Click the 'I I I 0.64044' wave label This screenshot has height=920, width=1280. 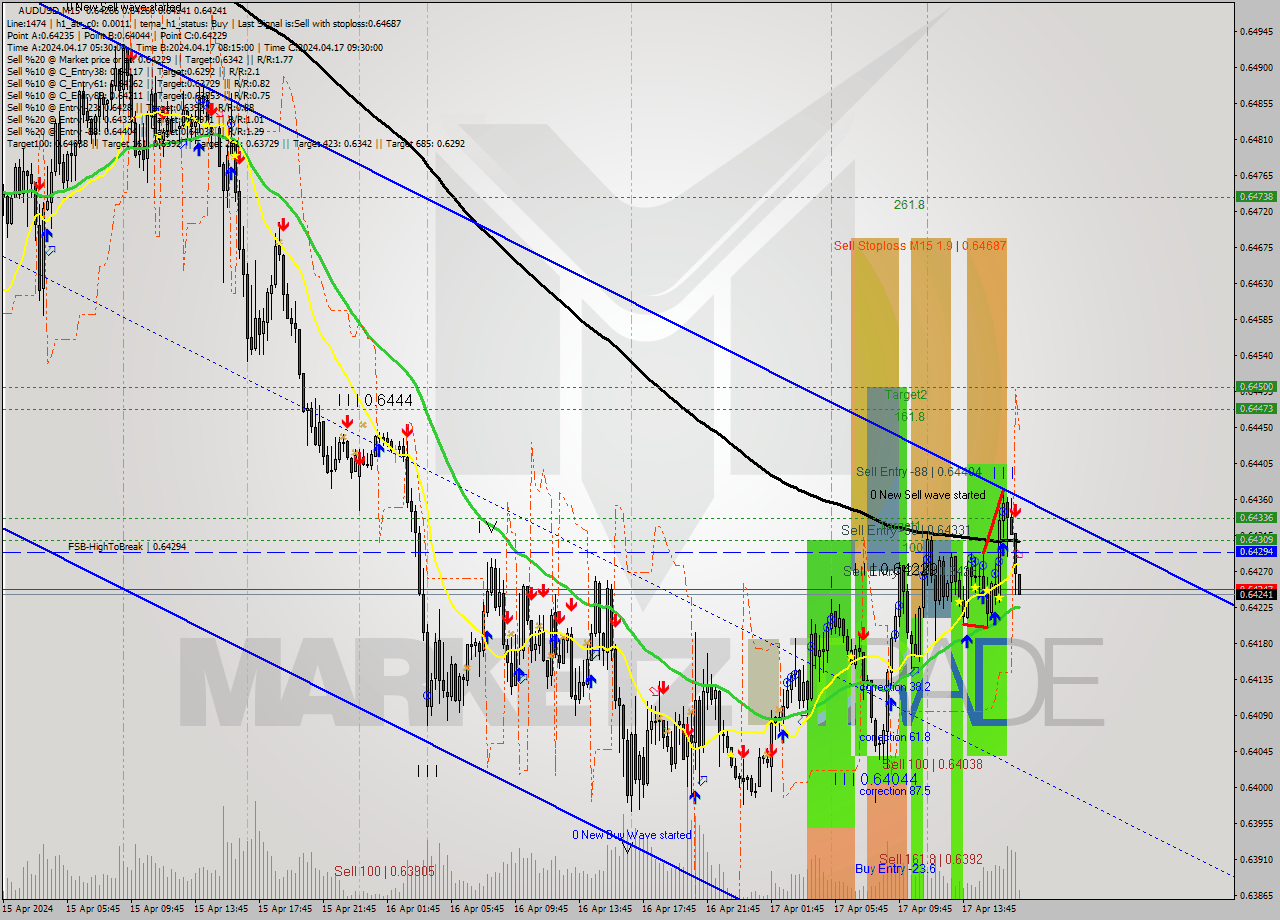coord(876,779)
